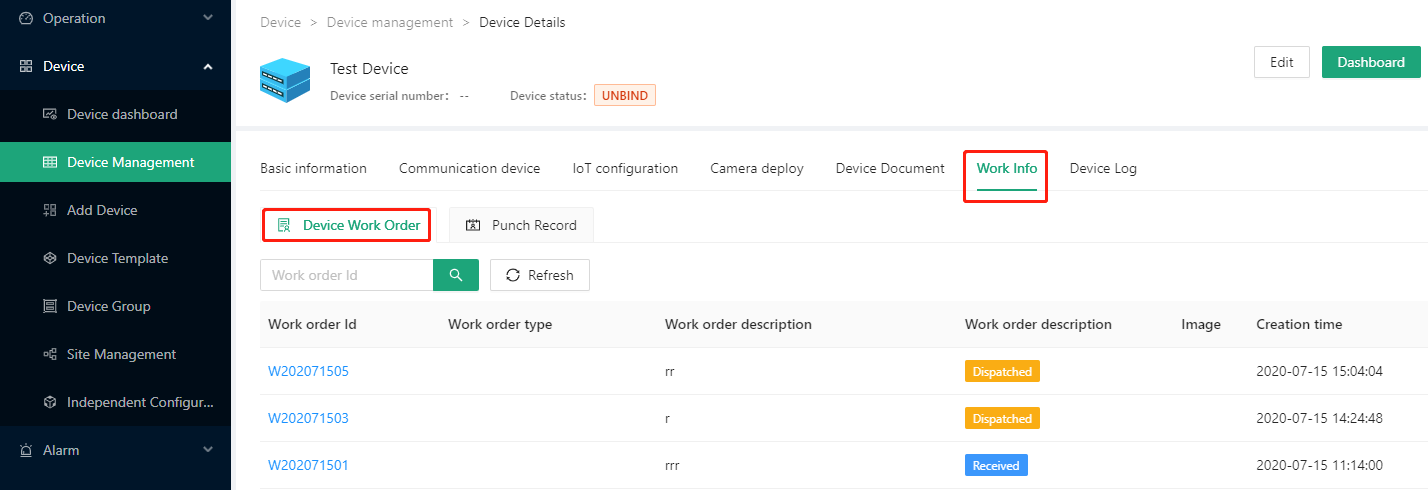This screenshot has height=490, width=1428.
Task: Open the green Dashboard button
Action: 1371,62
